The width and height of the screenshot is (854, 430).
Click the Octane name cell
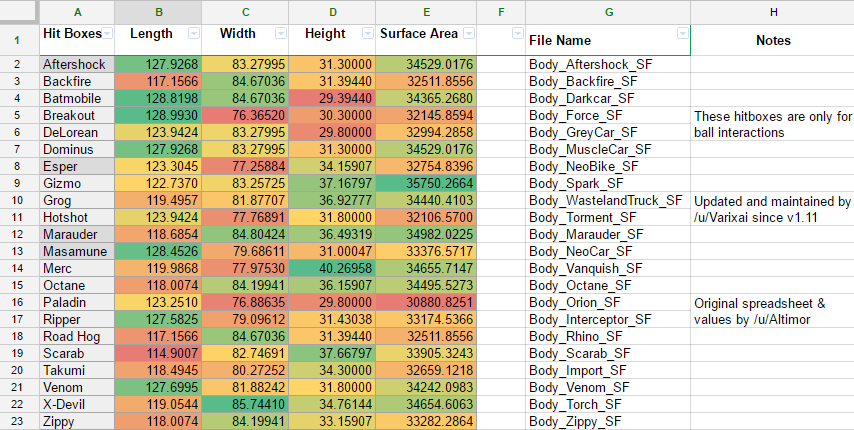[x=77, y=285]
